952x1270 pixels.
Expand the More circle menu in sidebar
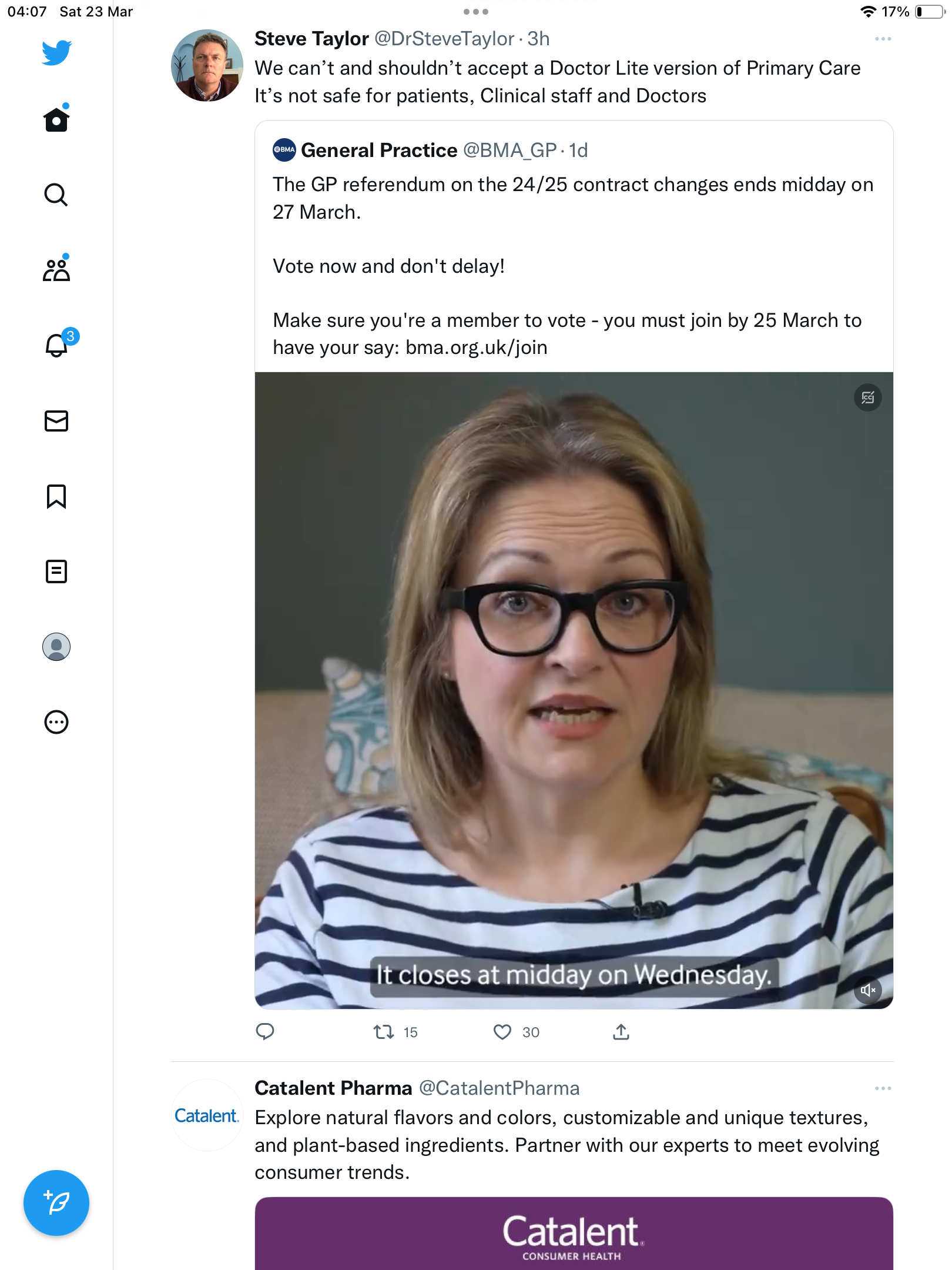[x=56, y=722]
